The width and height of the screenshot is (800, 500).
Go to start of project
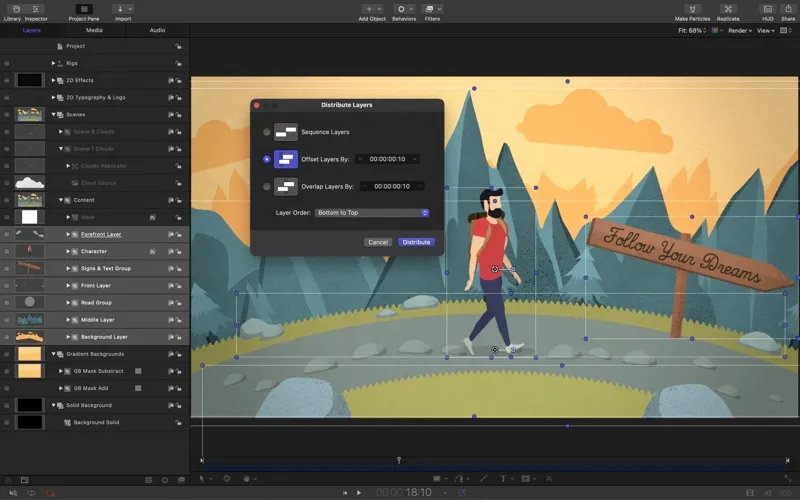(345, 493)
